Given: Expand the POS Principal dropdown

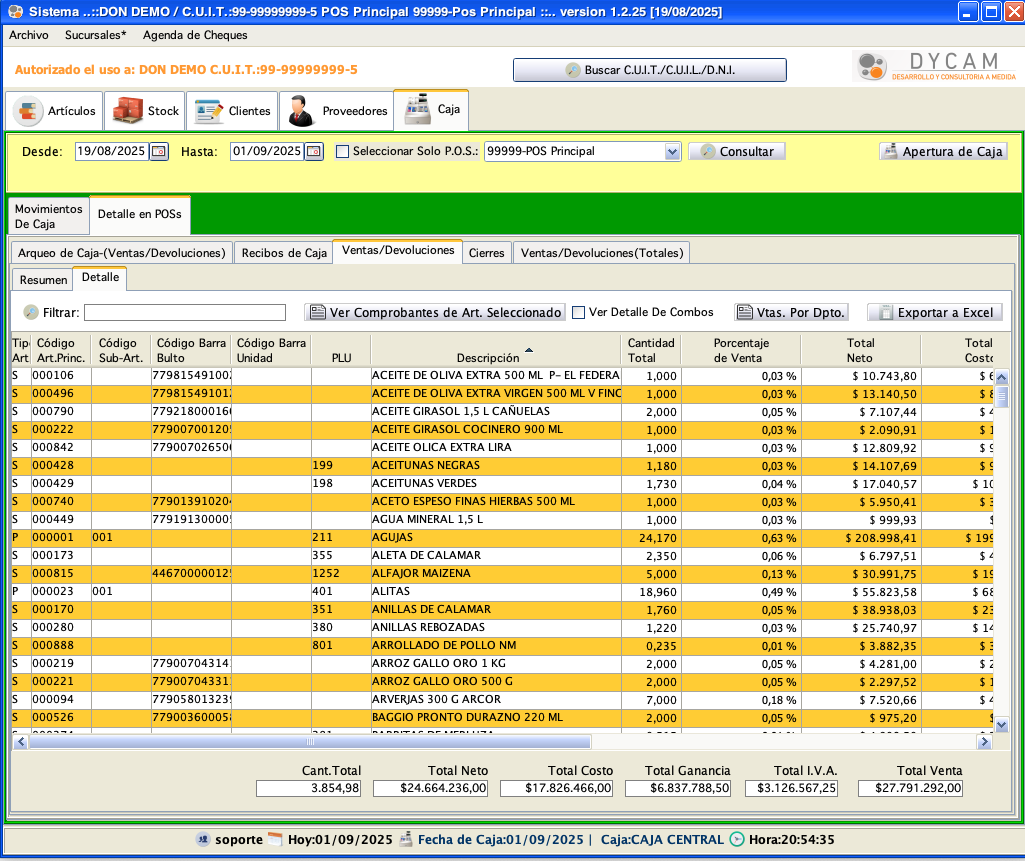Looking at the screenshot, I should pyautogui.click(x=672, y=152).
